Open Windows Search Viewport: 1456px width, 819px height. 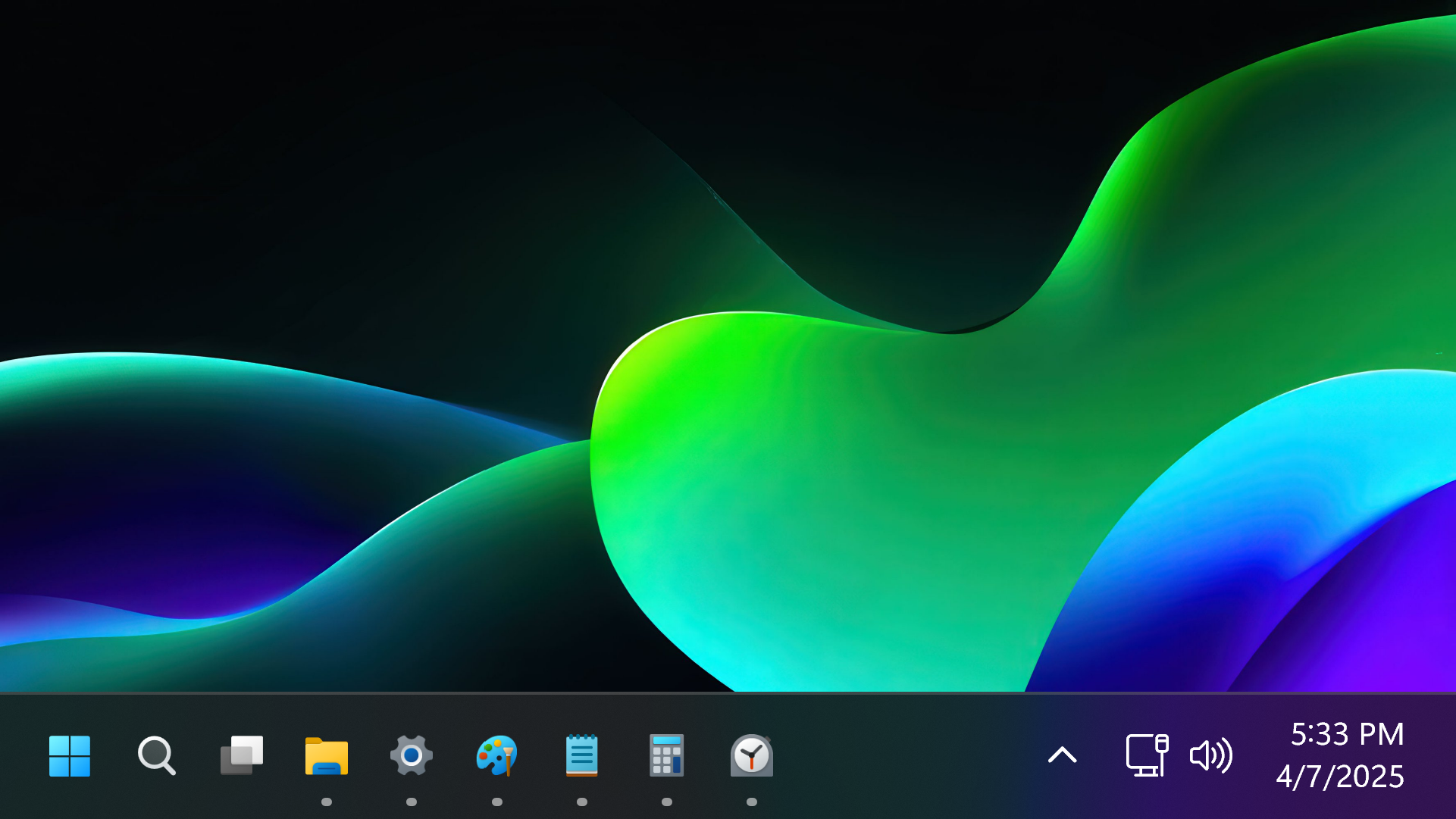155,755
